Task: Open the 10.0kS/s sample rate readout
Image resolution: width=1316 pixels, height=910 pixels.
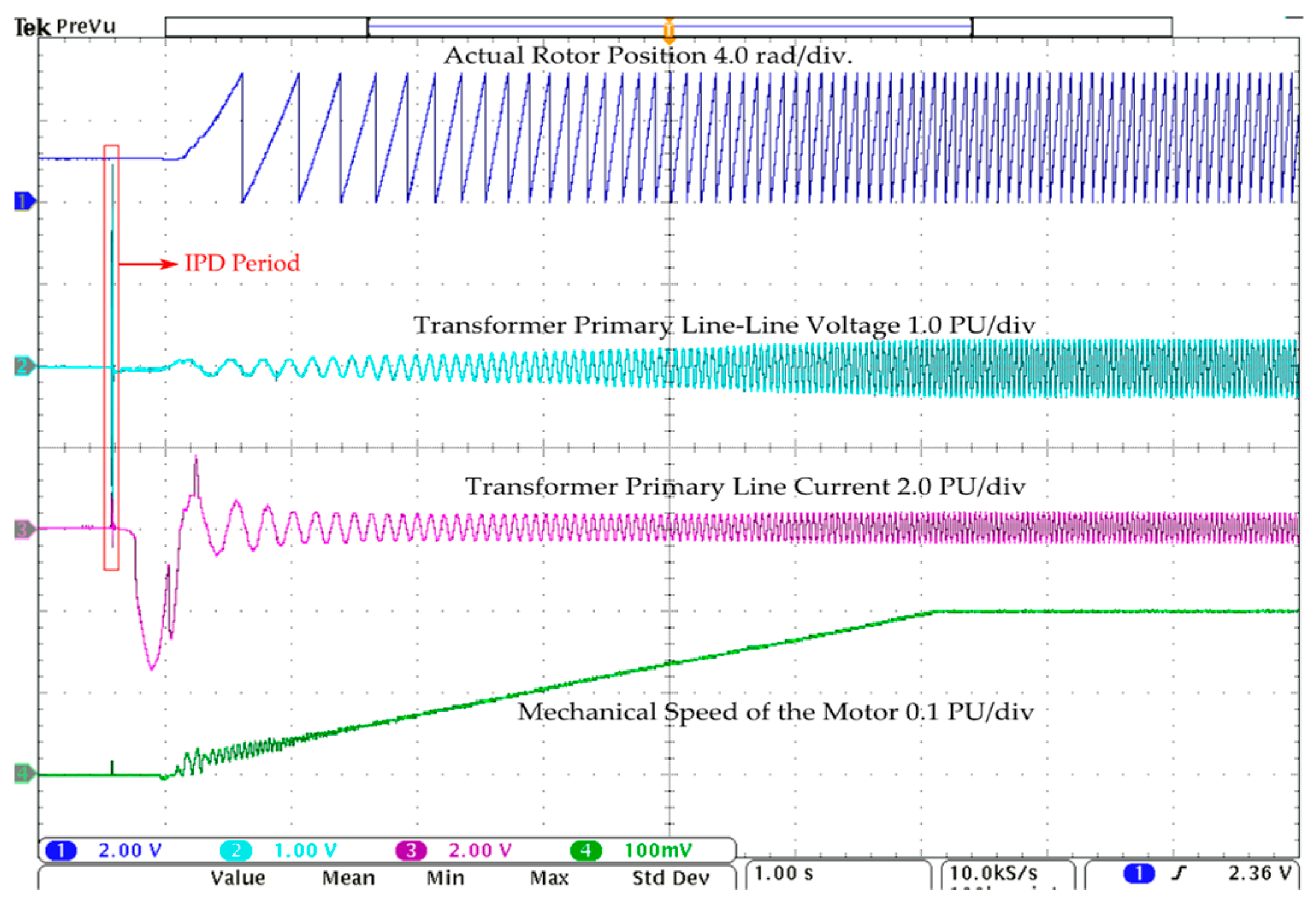Action: [x=993, y=873]
